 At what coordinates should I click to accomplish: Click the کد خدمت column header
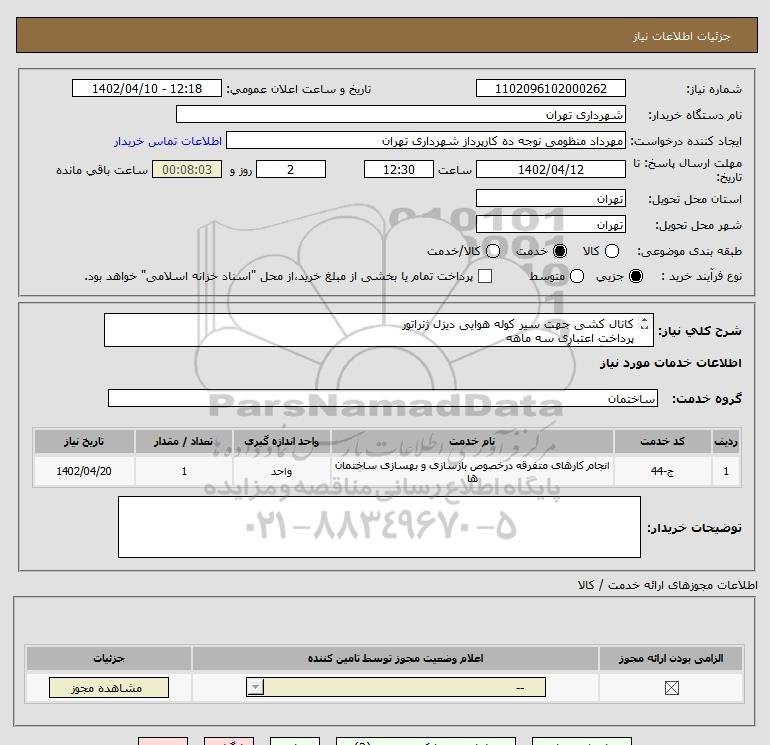[662, 441]
